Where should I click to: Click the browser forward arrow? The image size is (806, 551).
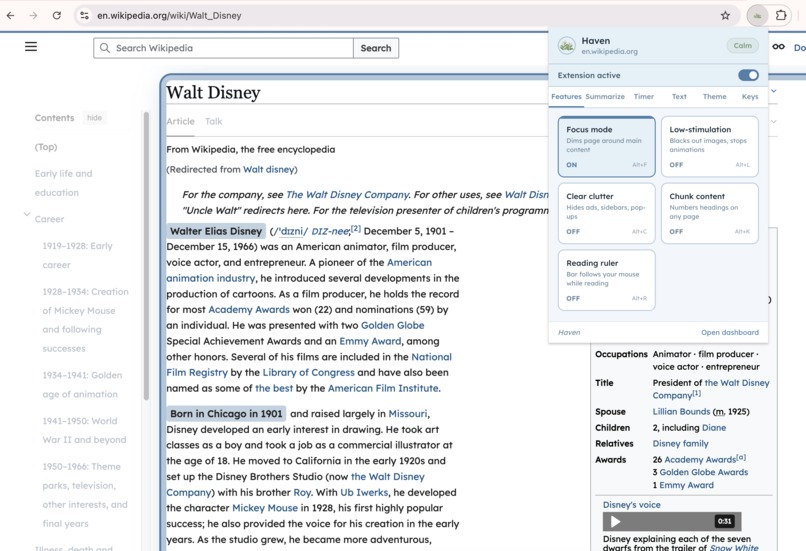(33, 15)
